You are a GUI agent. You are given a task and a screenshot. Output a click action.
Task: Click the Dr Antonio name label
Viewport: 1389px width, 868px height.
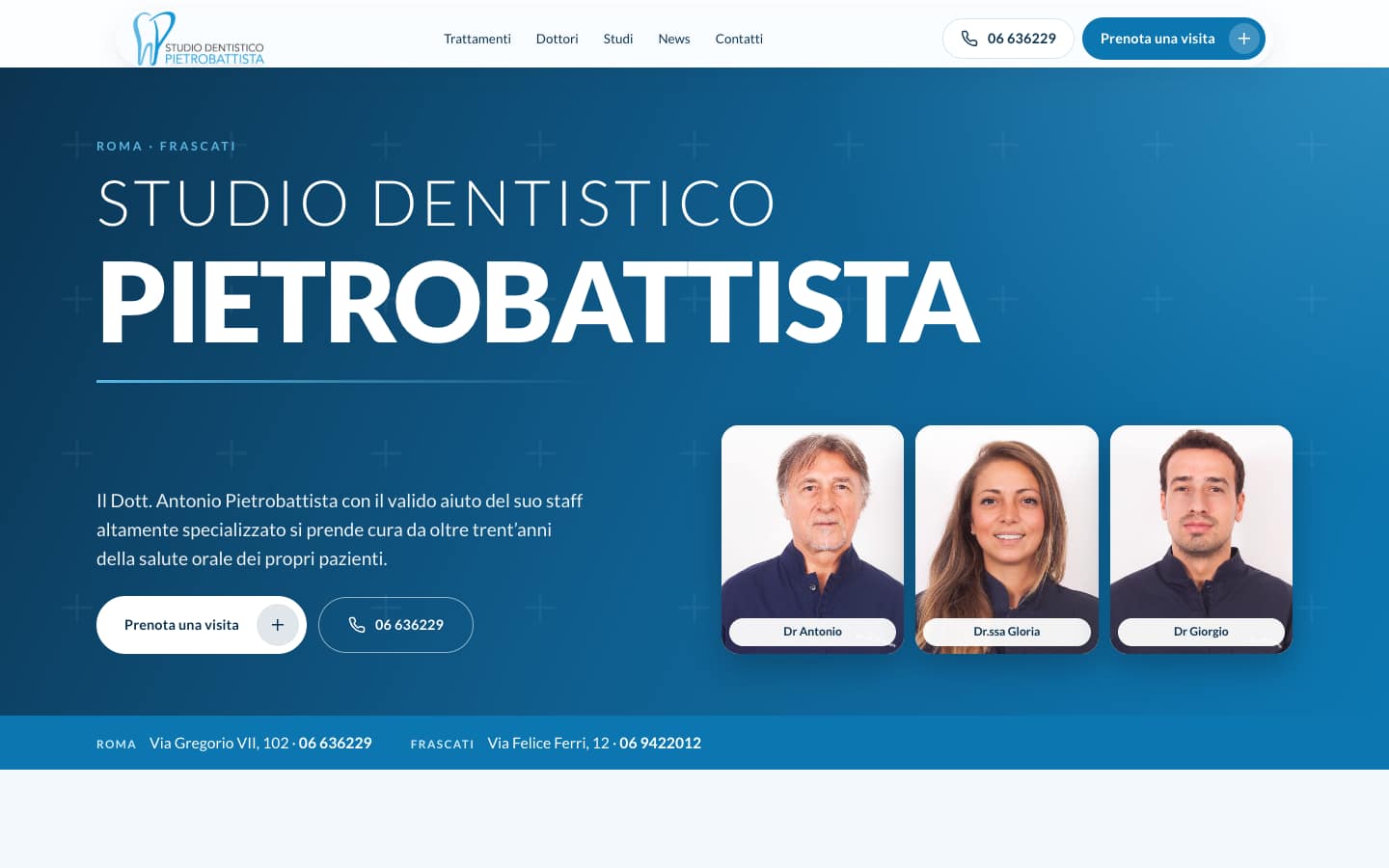tap(812, 632)
